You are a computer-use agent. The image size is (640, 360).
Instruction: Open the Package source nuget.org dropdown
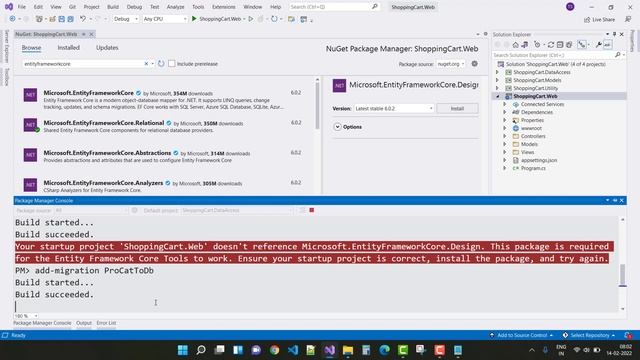pos(451,64)
